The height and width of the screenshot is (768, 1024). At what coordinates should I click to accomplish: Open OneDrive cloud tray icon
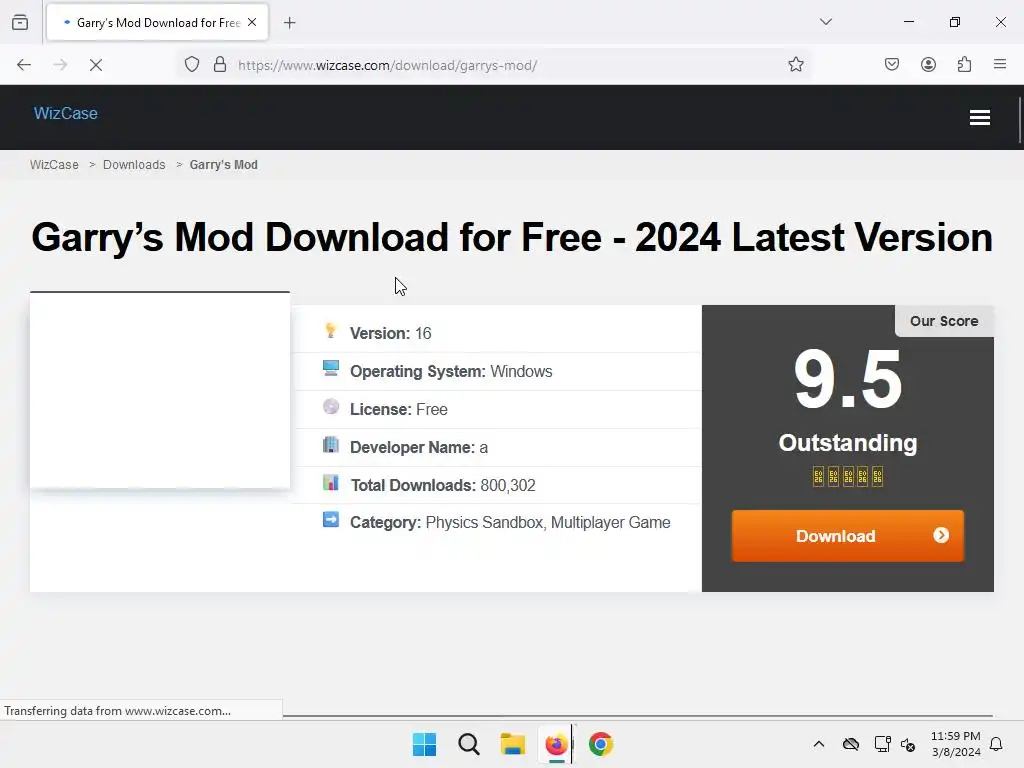tap(851, 744)
